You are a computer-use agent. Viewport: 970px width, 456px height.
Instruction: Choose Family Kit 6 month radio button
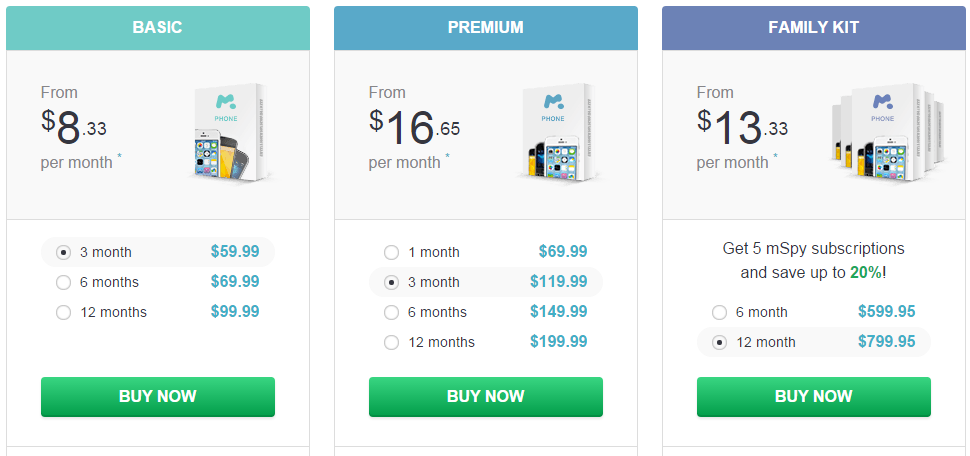tap(719, 312)
